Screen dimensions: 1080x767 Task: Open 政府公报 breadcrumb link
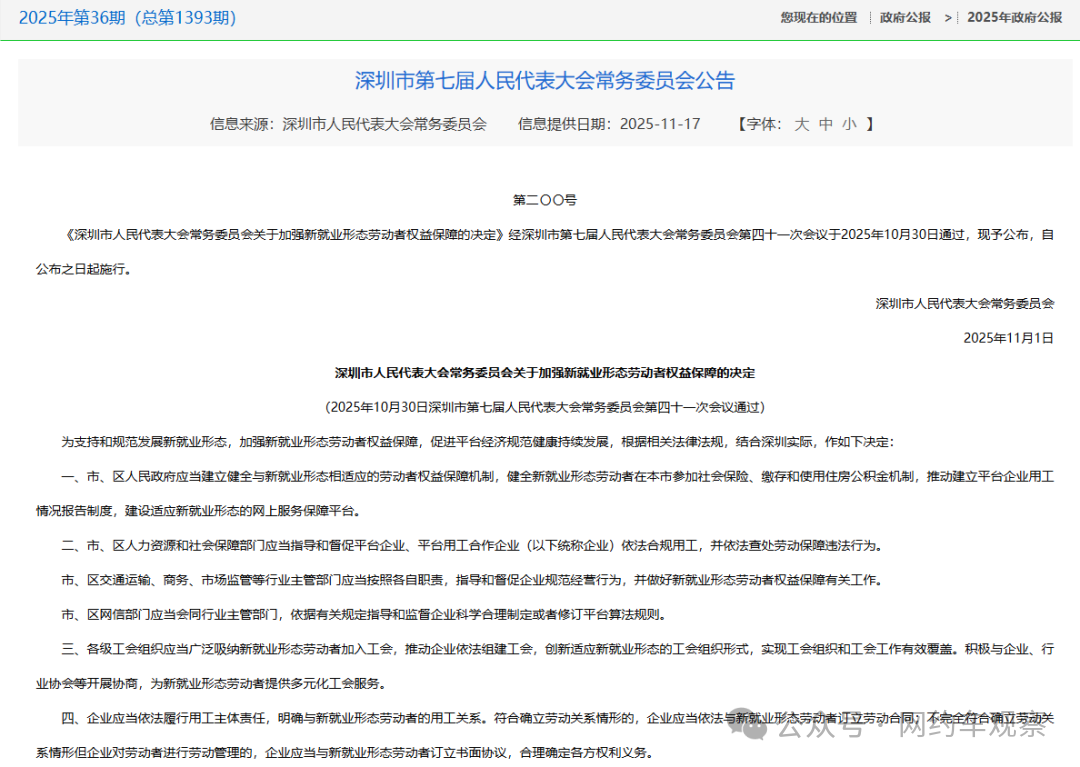click(x=905, y=18)
